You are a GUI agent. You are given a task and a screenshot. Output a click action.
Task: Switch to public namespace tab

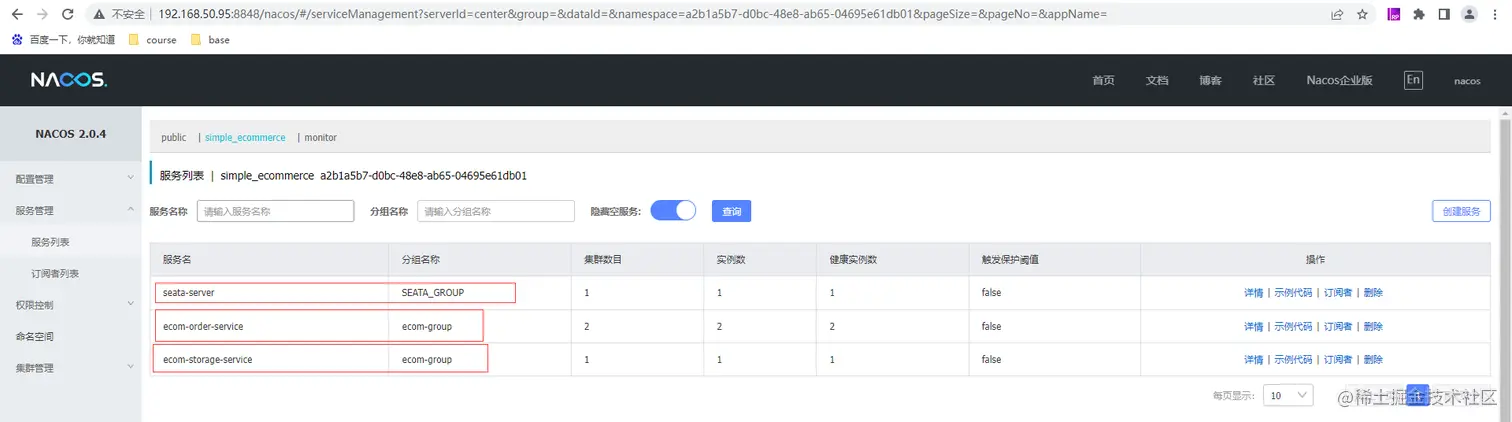pyautogui.click(x=174, y=137)
